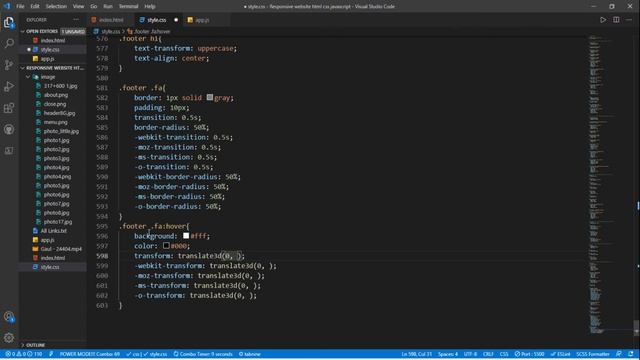Click the Go Live Port: 5500 status item
640x360 pixels.
coord(529,354)
